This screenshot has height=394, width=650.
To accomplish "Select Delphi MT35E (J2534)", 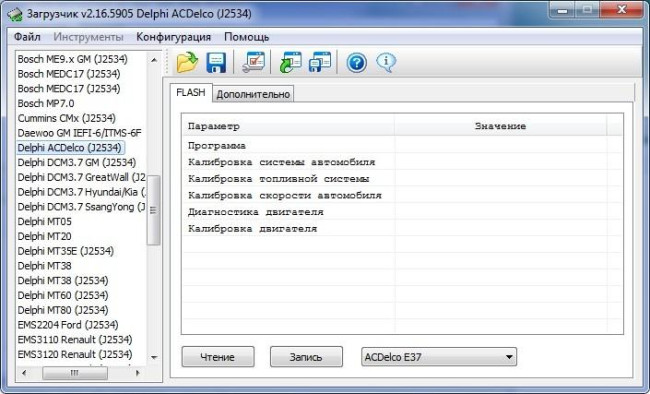I will pyautogui.click(x=65, y=251).
